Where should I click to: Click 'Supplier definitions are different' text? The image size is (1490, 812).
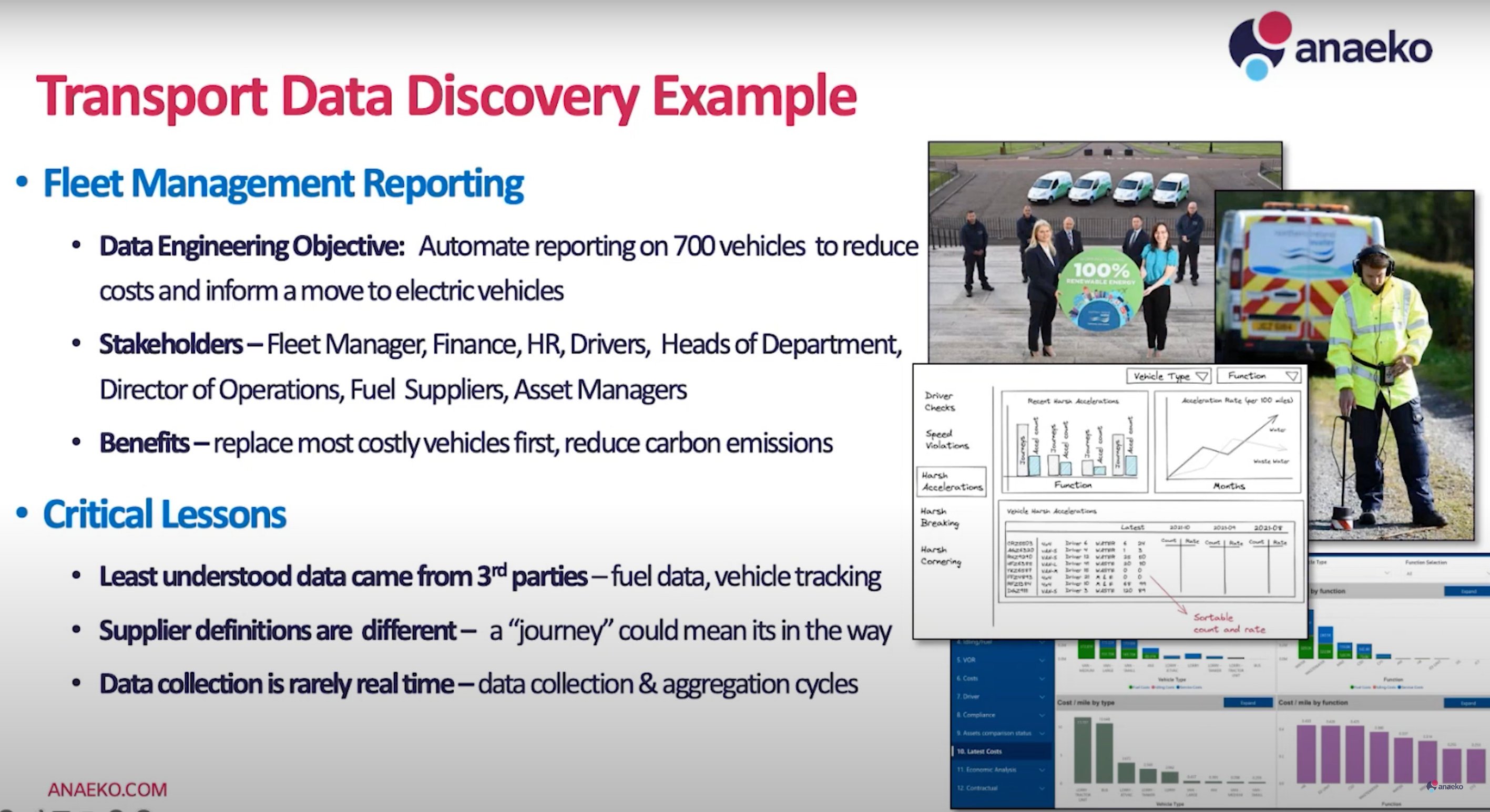coord(278,630)
